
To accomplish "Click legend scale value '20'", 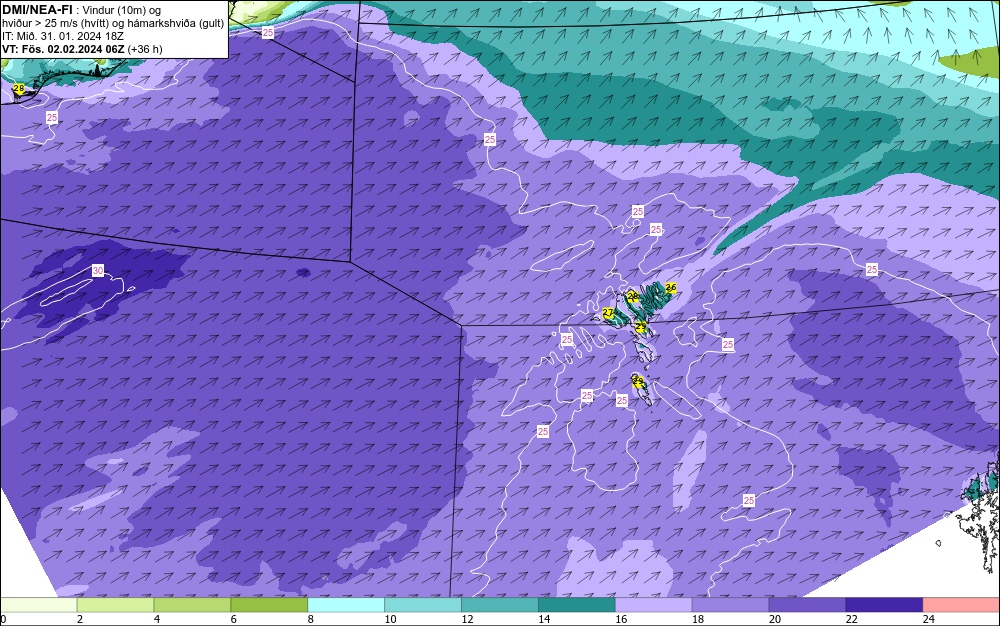I will [775, 619].
